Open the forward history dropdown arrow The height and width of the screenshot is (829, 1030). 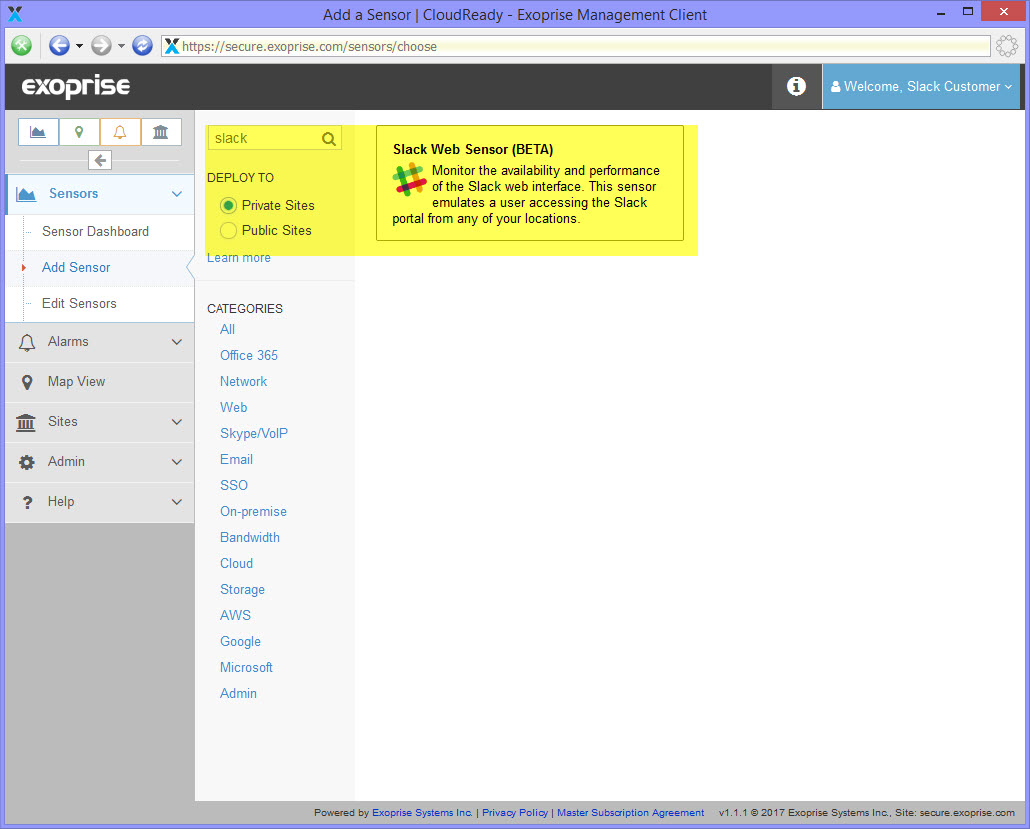[121, 46]
